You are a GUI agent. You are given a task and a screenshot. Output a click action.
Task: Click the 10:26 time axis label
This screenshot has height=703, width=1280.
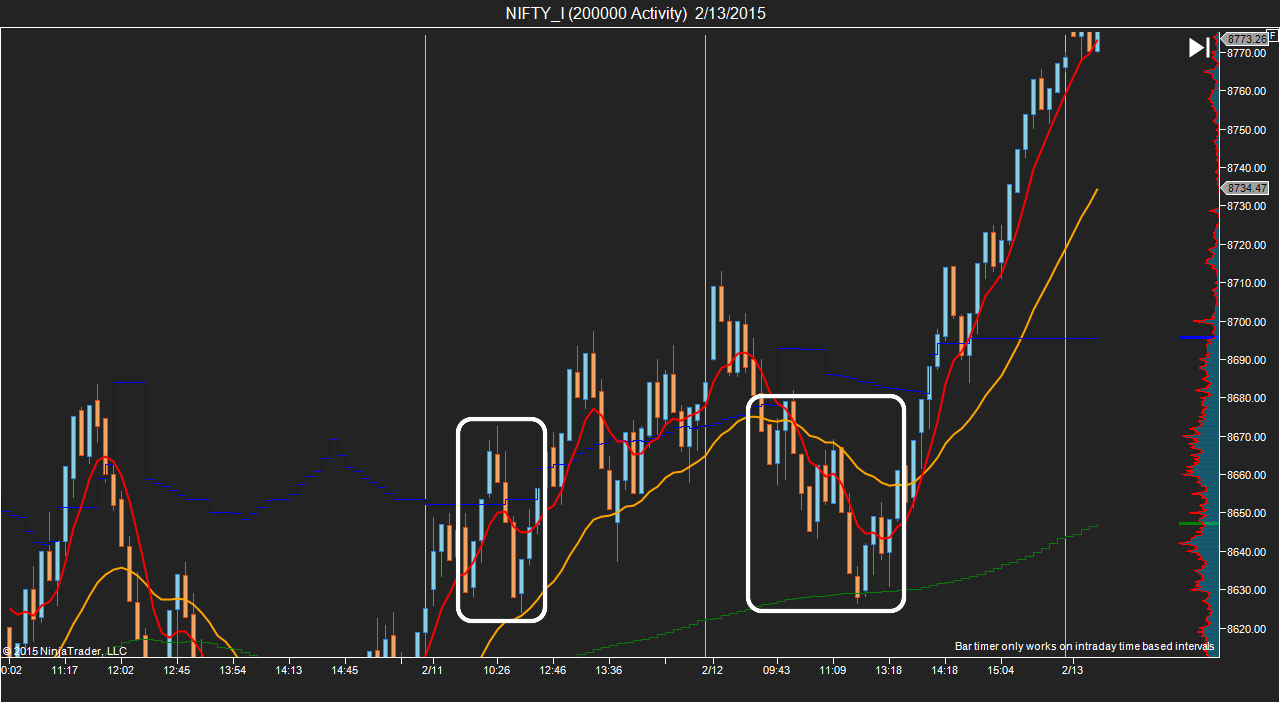coord(496,670)
